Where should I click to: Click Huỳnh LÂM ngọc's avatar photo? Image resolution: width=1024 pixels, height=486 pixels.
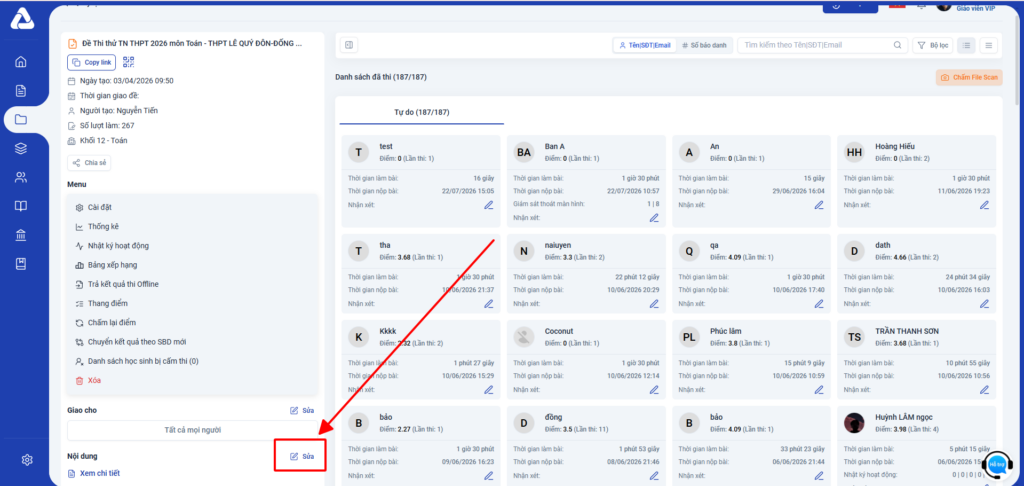pos(854,423)
